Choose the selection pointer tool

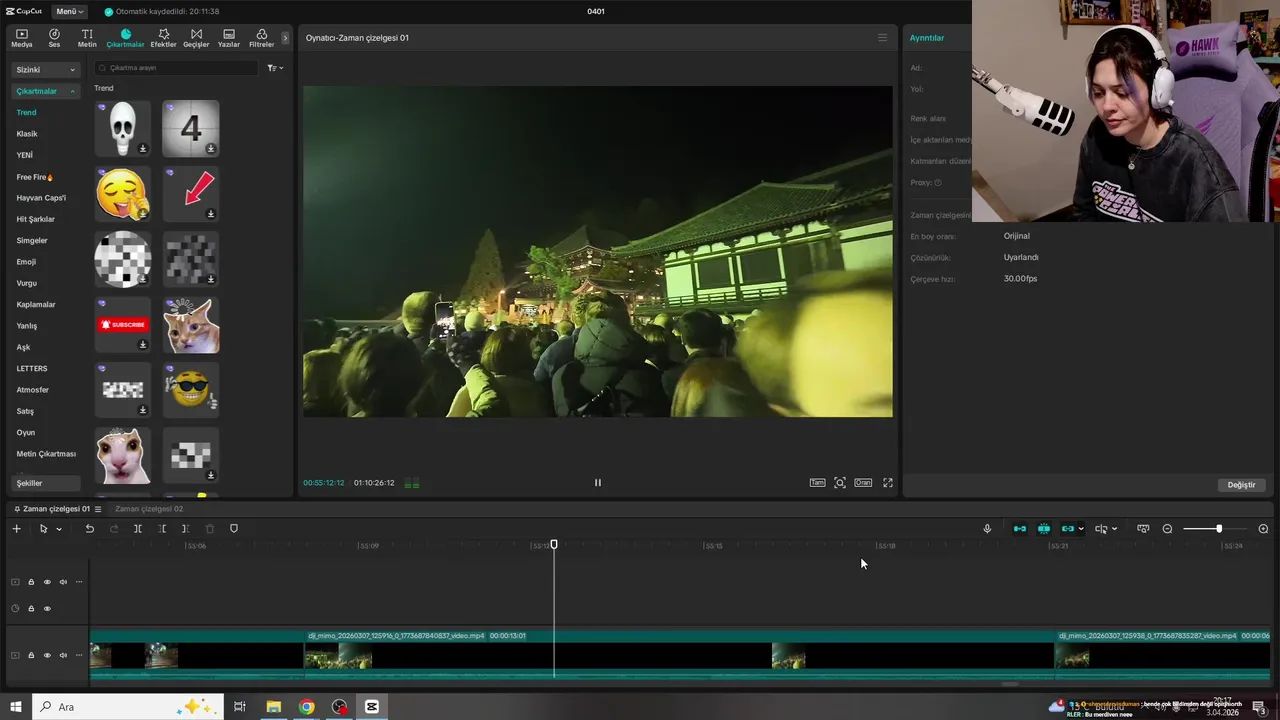43,529
